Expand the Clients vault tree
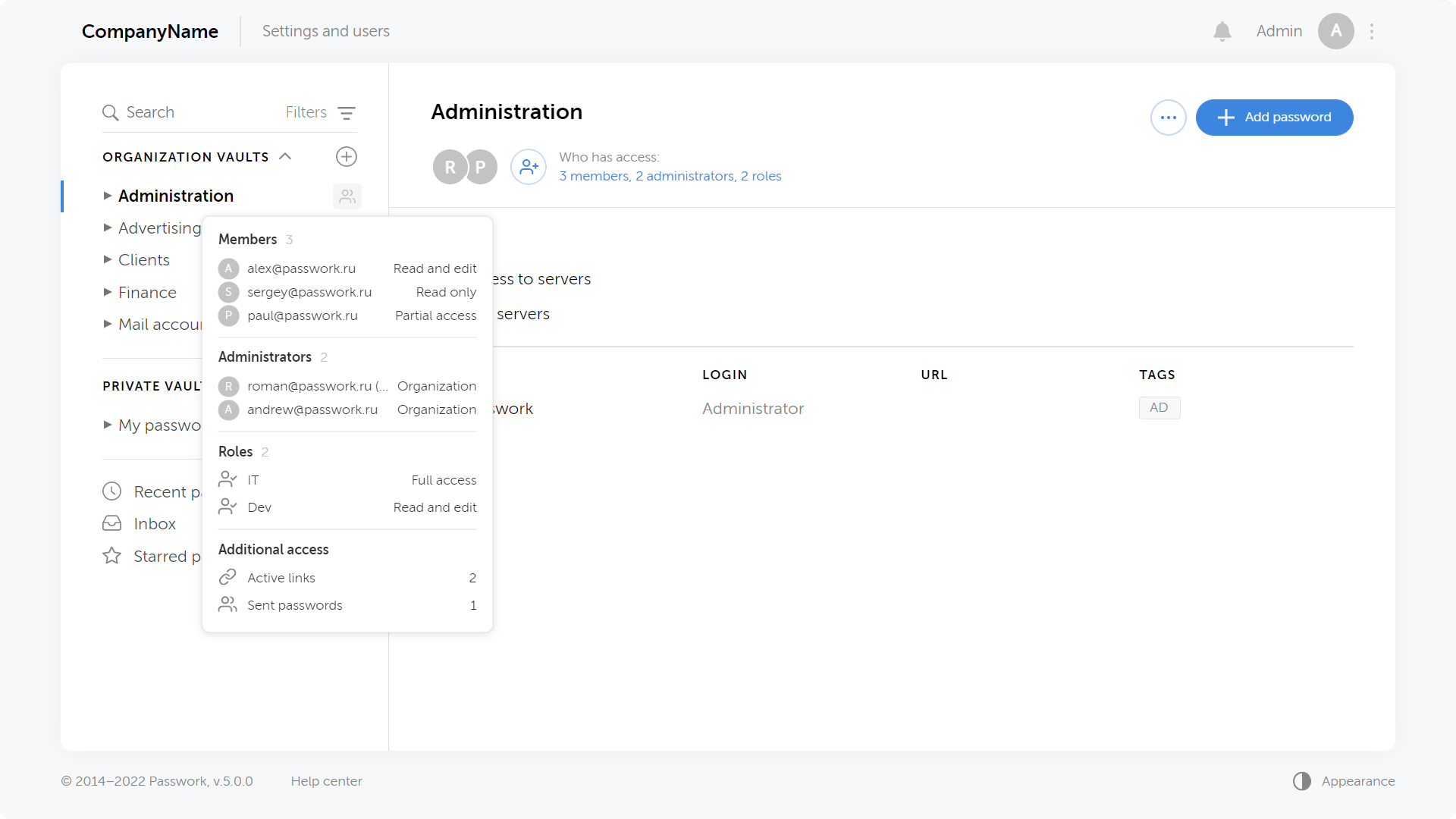The height and width of the screenshot is (819, 1456). point(108,260)
